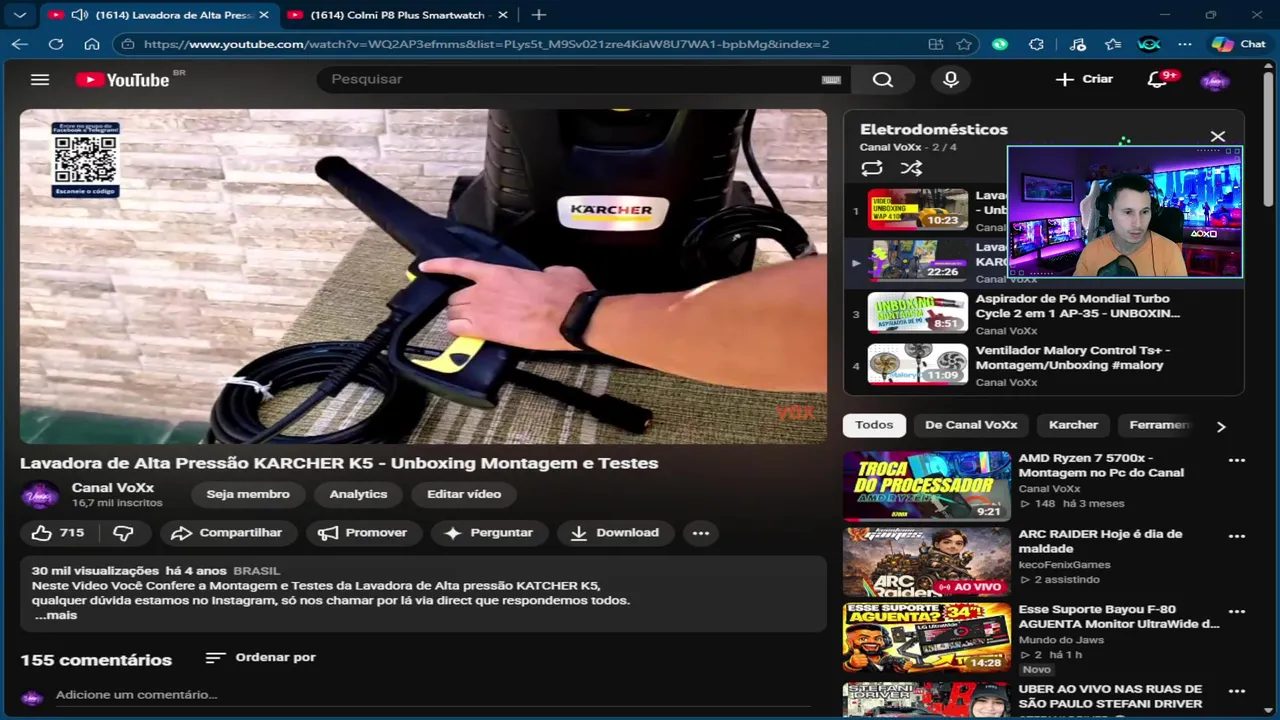The width and height of the screenshot is (1280, 720).
Task: Close the Lavadora de Alta Pressão tab
Action: click(x=264, y=15)
